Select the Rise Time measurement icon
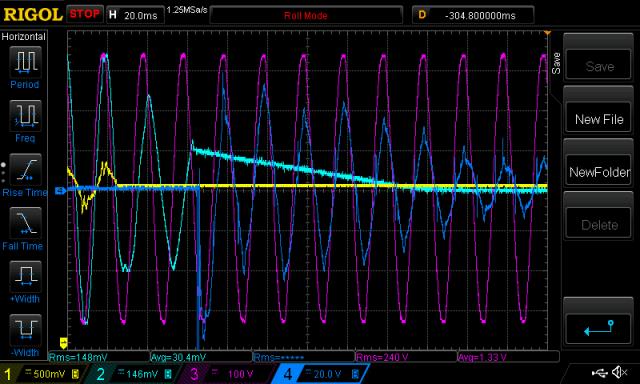The height and width of the screenshot is (384, 640). point(25,169)
